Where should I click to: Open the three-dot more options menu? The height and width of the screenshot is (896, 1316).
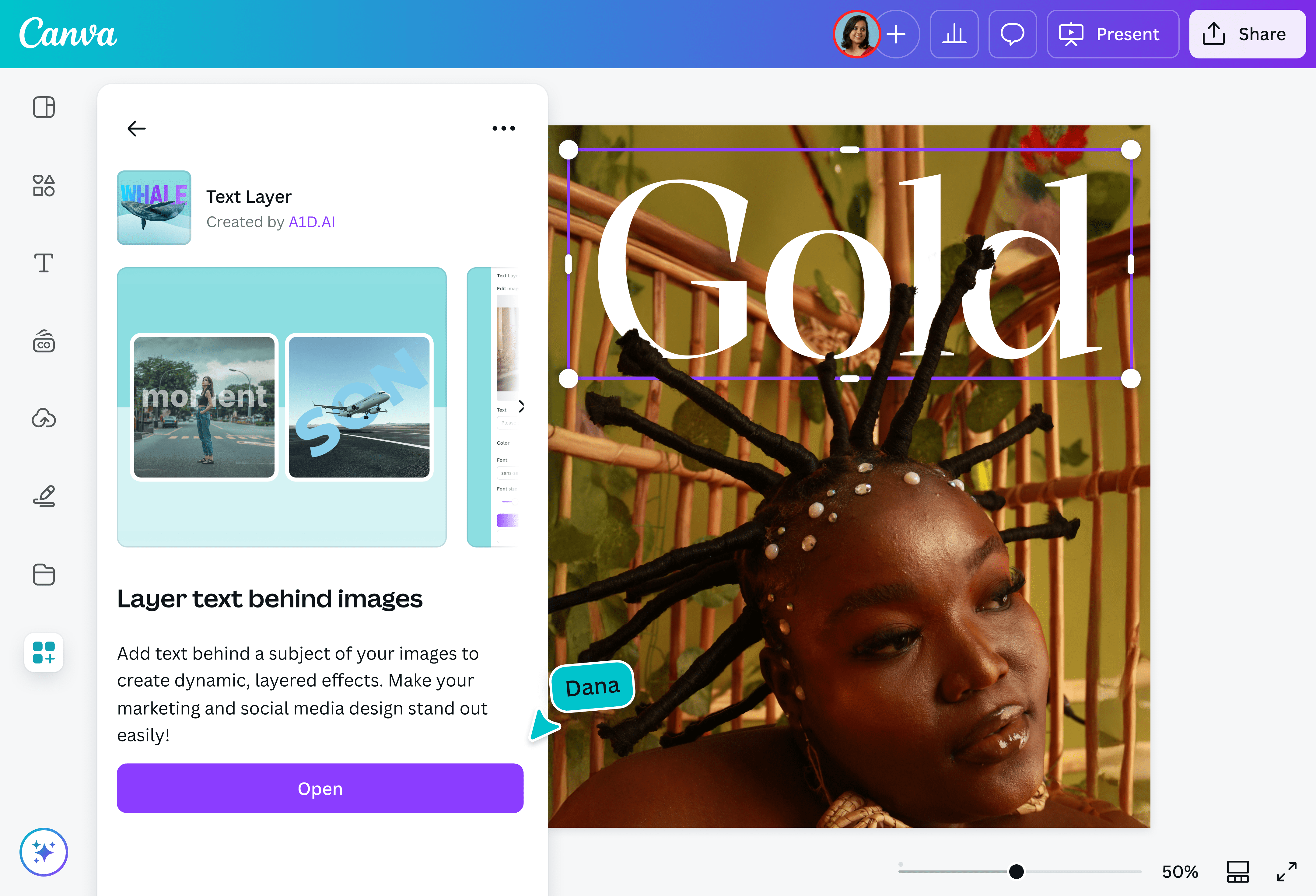(503, 128)
